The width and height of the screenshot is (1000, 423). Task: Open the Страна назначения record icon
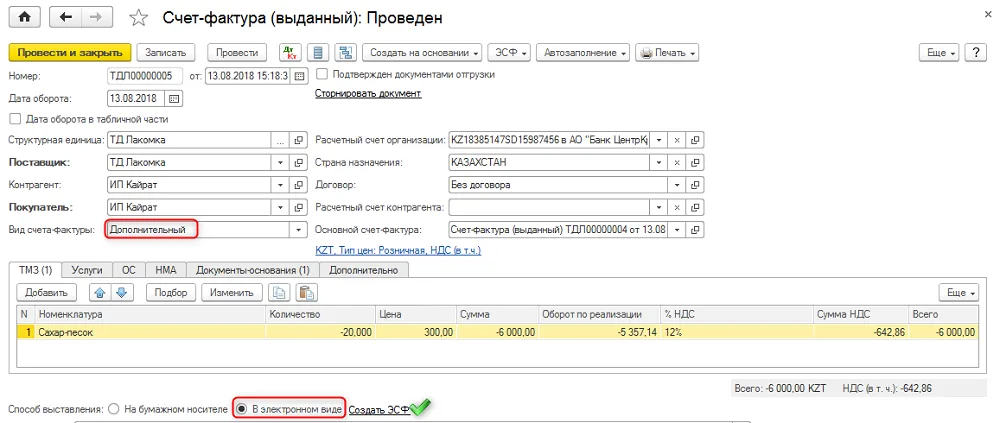click(x=696, y=163)
